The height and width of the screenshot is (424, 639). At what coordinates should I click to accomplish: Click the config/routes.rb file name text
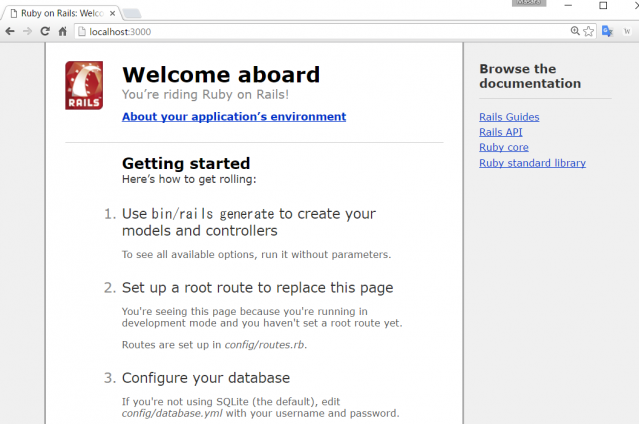coord(264,345)
